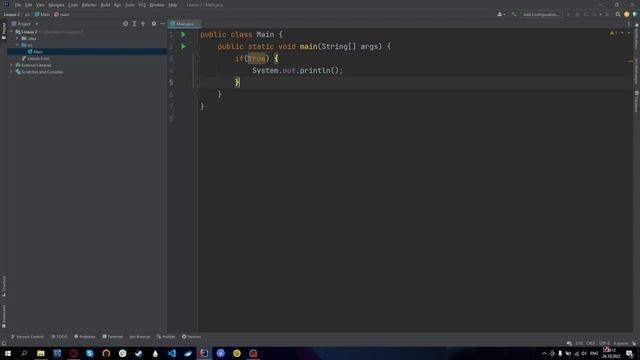Screen dimensions: 640x360
Task: Click the indent spaces status entry
Action: point(621,343)
